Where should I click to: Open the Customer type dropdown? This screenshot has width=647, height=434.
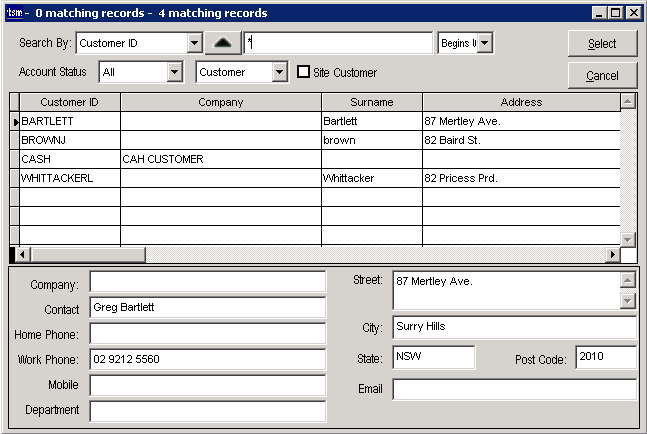(x=280, y=72)
